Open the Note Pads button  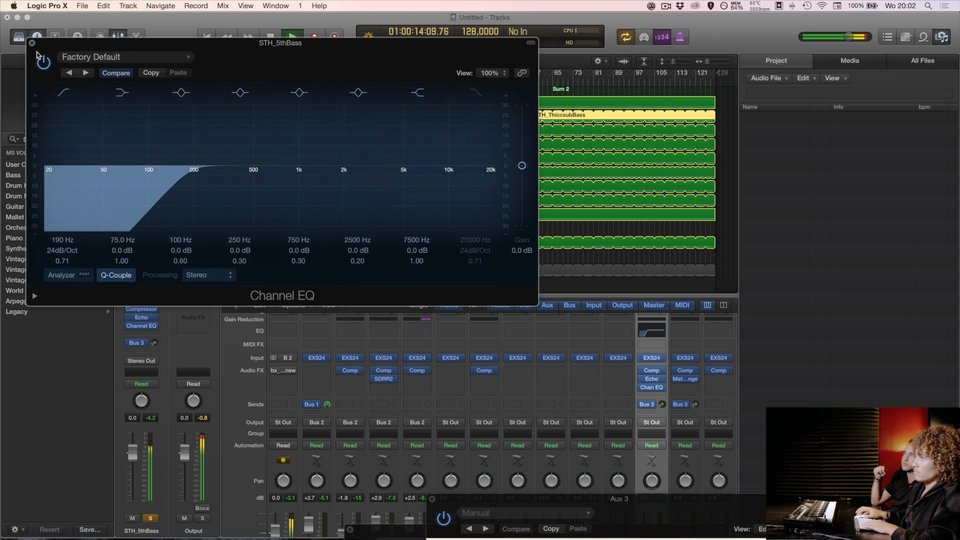tap(906, 37)
